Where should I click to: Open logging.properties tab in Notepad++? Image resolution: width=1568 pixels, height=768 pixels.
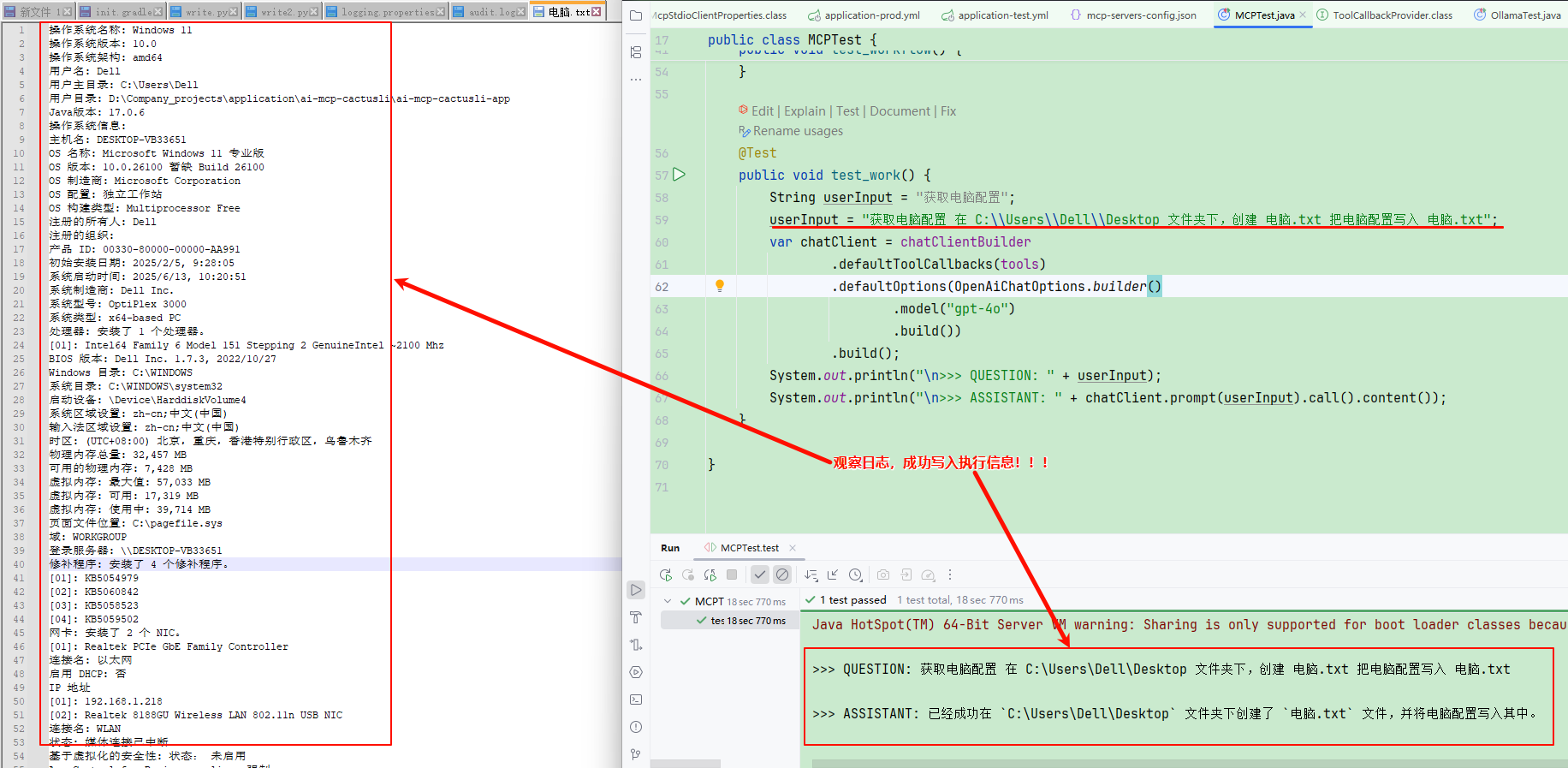[386, 12]
